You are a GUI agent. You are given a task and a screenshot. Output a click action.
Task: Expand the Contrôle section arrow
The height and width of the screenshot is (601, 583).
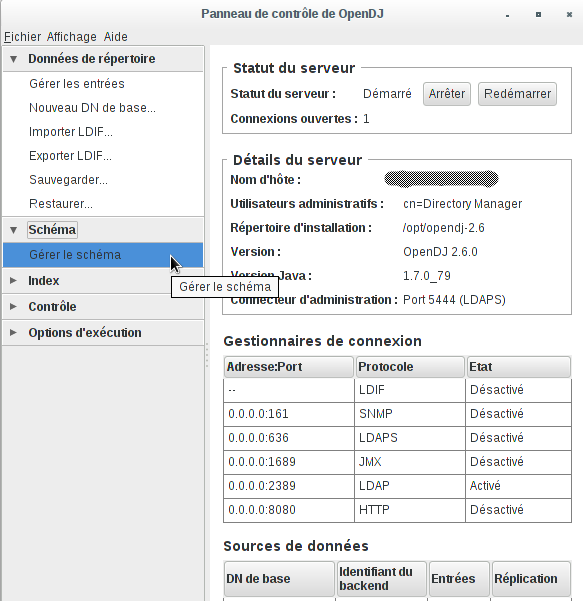point(13,307)
